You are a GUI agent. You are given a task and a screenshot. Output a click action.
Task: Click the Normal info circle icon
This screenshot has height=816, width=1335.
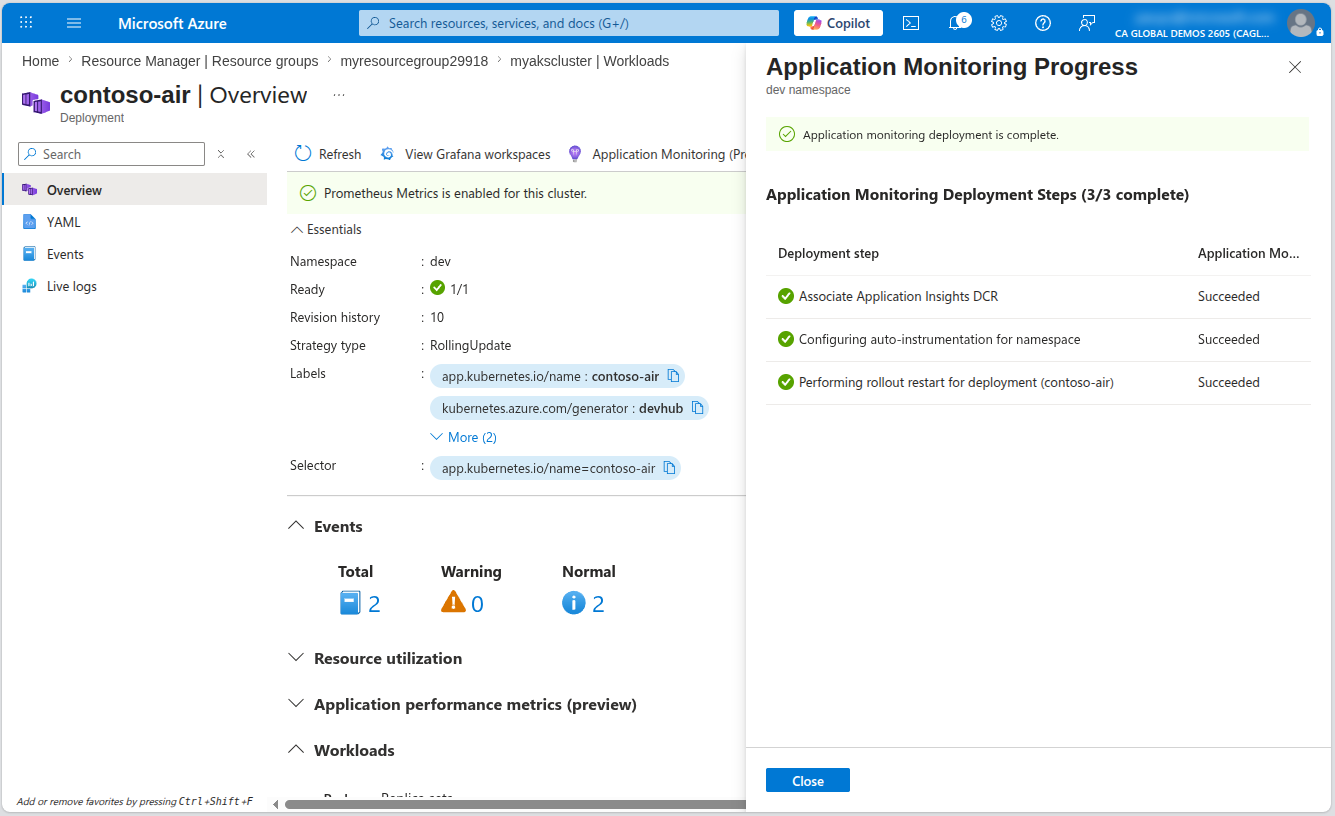point(573,603)
